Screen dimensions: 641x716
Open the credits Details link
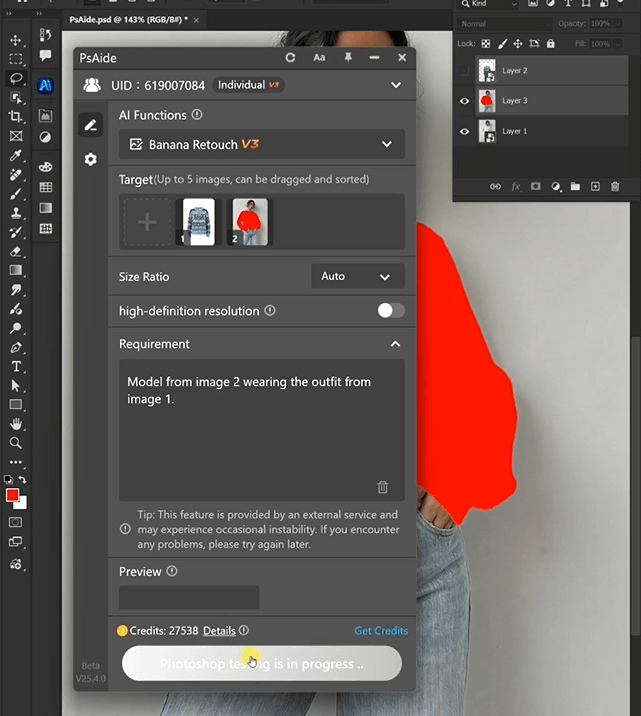pyautogui.click(x=219, y=631)
